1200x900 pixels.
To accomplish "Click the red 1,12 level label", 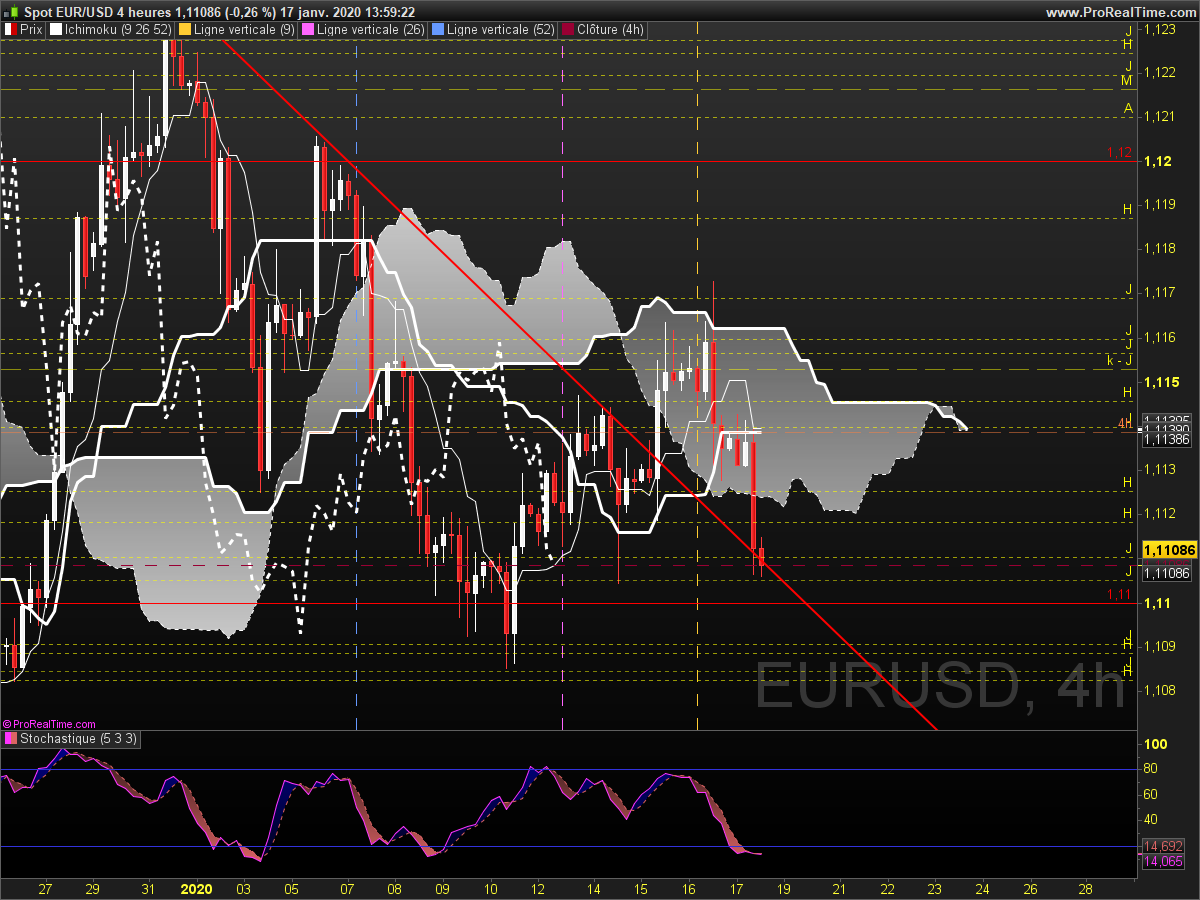I will coord(1120,153).
